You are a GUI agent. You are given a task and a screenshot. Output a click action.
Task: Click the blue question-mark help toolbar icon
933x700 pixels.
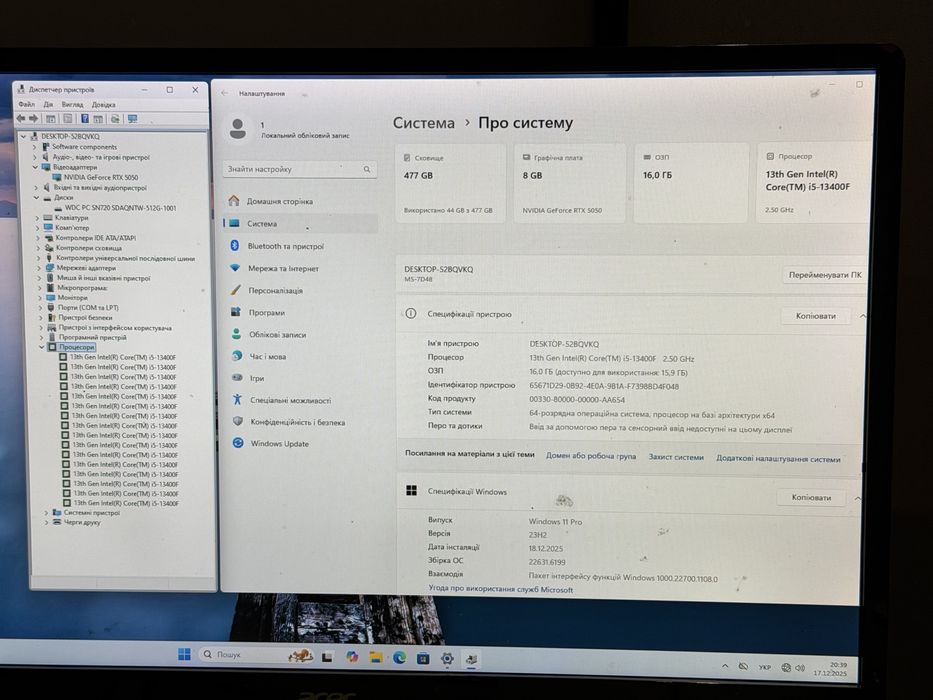coord(85,119)
